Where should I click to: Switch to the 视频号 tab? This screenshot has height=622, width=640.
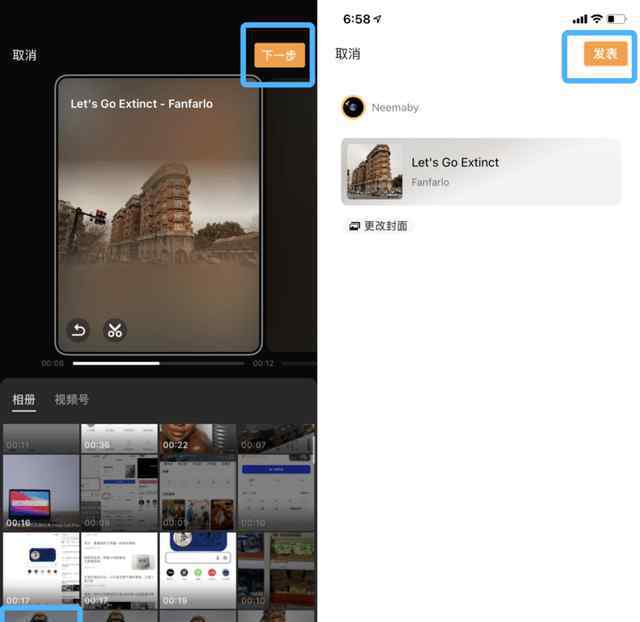tap(71, 399)
